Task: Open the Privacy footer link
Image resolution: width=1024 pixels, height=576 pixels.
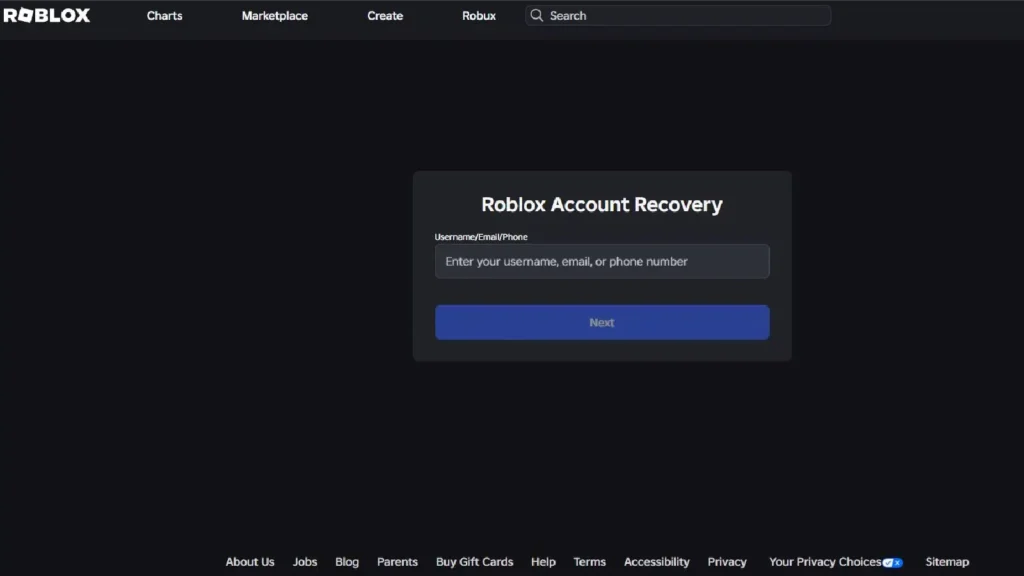Action: 727,562
